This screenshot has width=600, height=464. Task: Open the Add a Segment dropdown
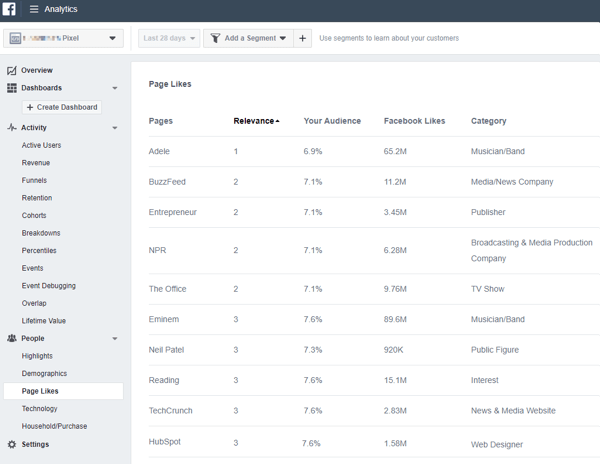pyautogui.click(x=248, y=38)
